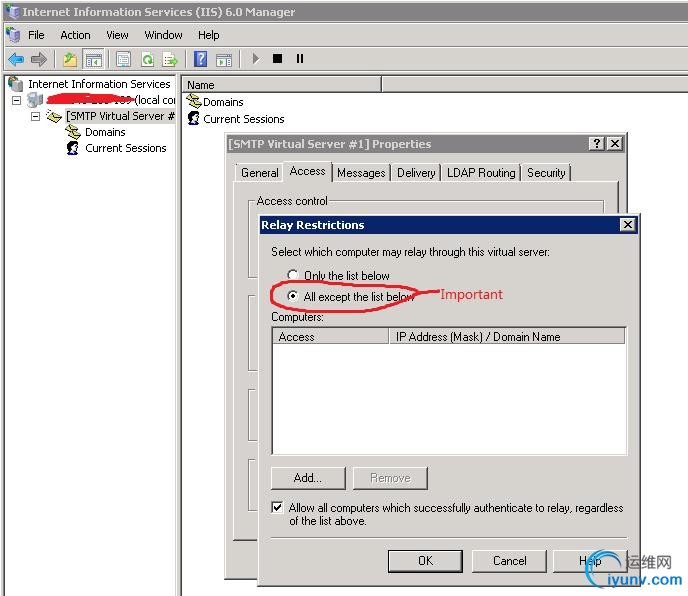Viewport: 688px width, 596px height.
Task: Toggle 'Allow all computers which successfully authenticate' checkbox
Action: tap(277, 508)
